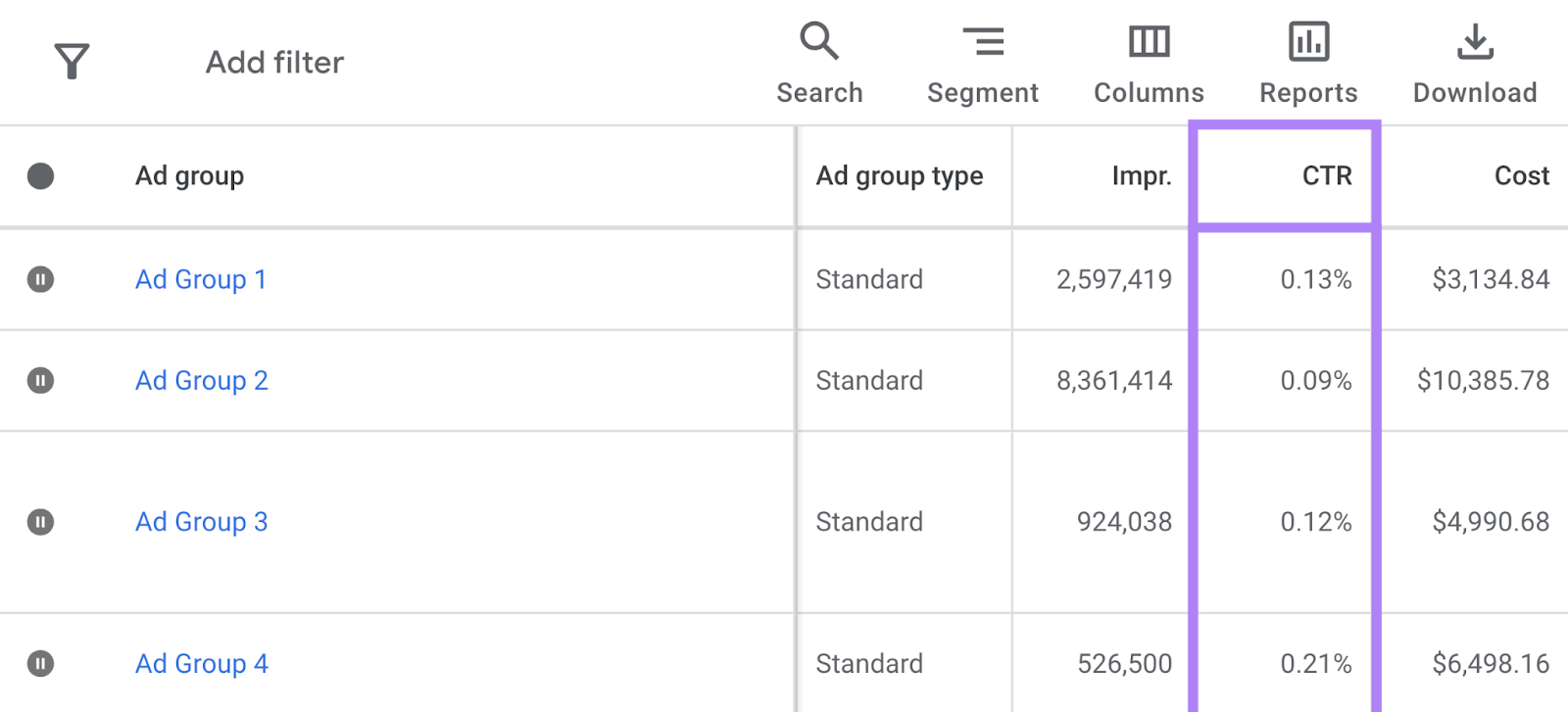
Task: Click the Add filter field
Action: click(x=274, y=63)
